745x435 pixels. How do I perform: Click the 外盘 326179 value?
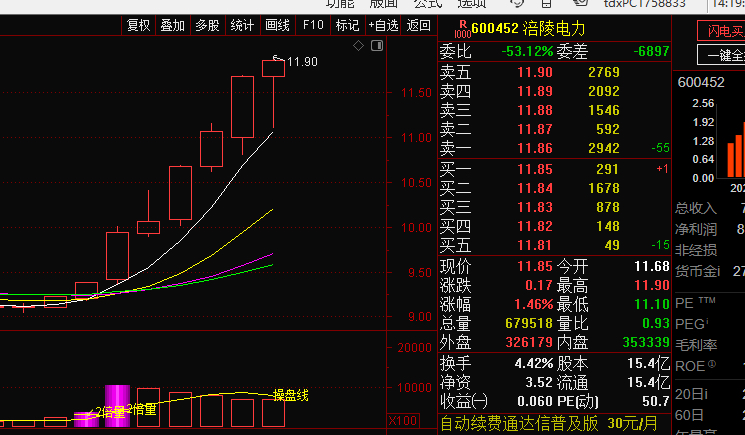(529, 342)
